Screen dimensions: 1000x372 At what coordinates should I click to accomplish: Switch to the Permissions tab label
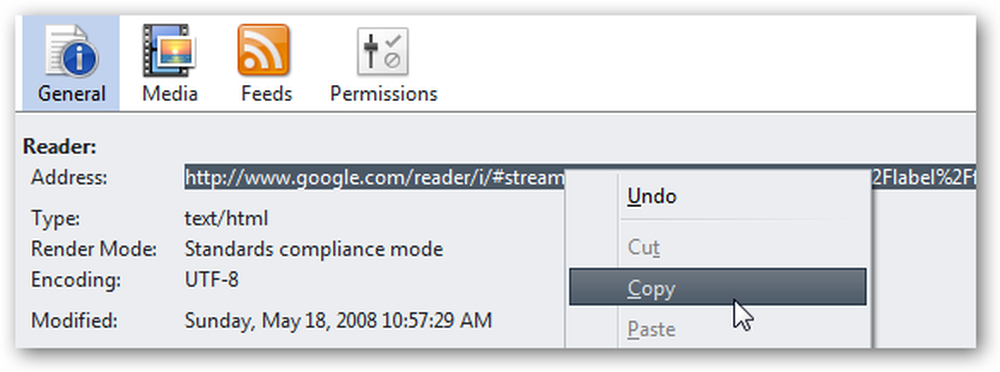coord(383,94)
